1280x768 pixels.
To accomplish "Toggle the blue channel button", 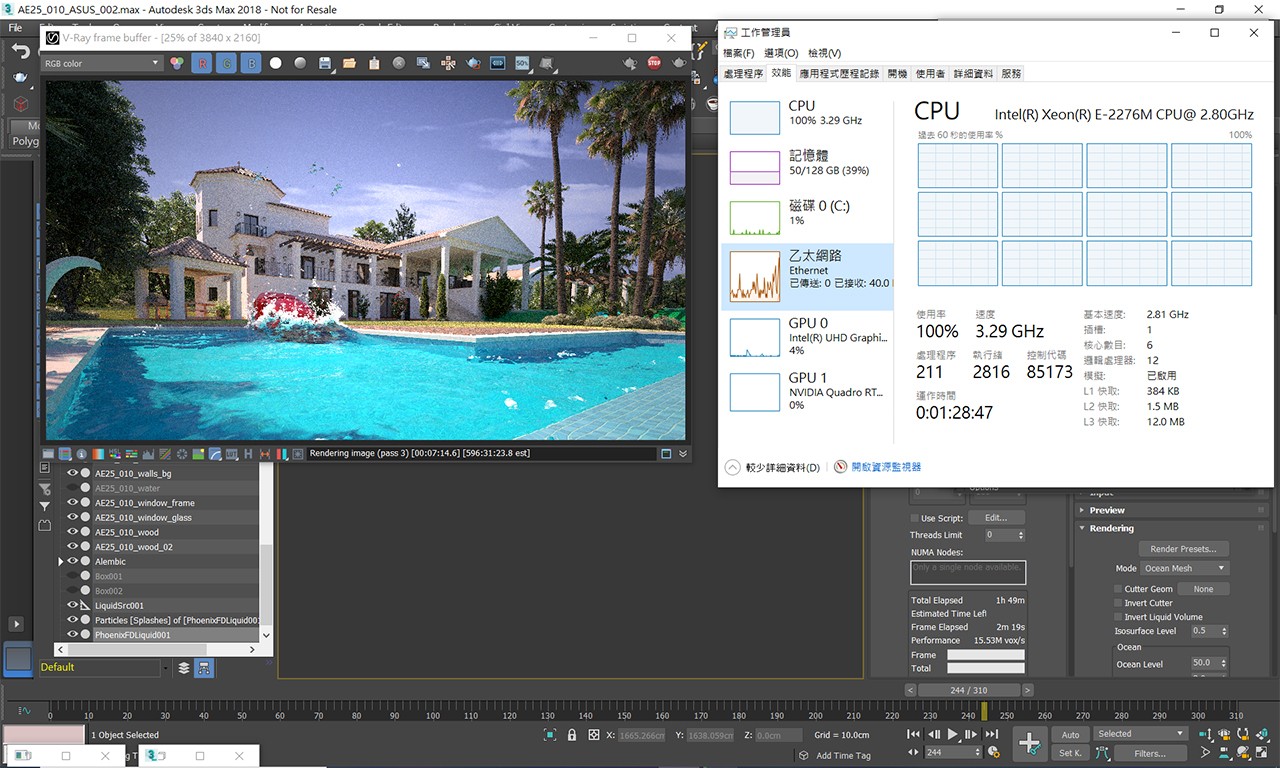I will (251, 63).
